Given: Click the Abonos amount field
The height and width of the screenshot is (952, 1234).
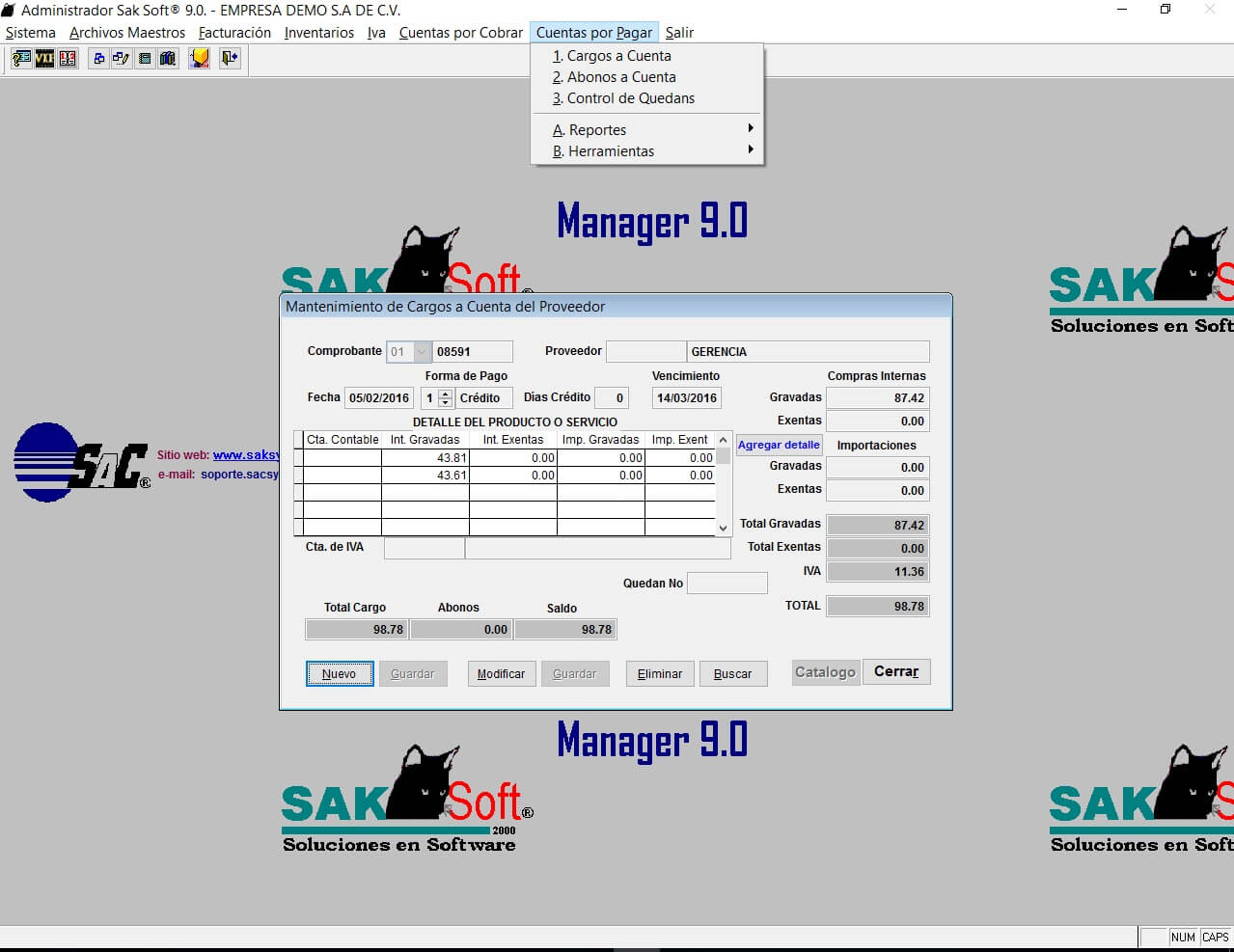Looking at the screenshot, I should tap(461, 630).
